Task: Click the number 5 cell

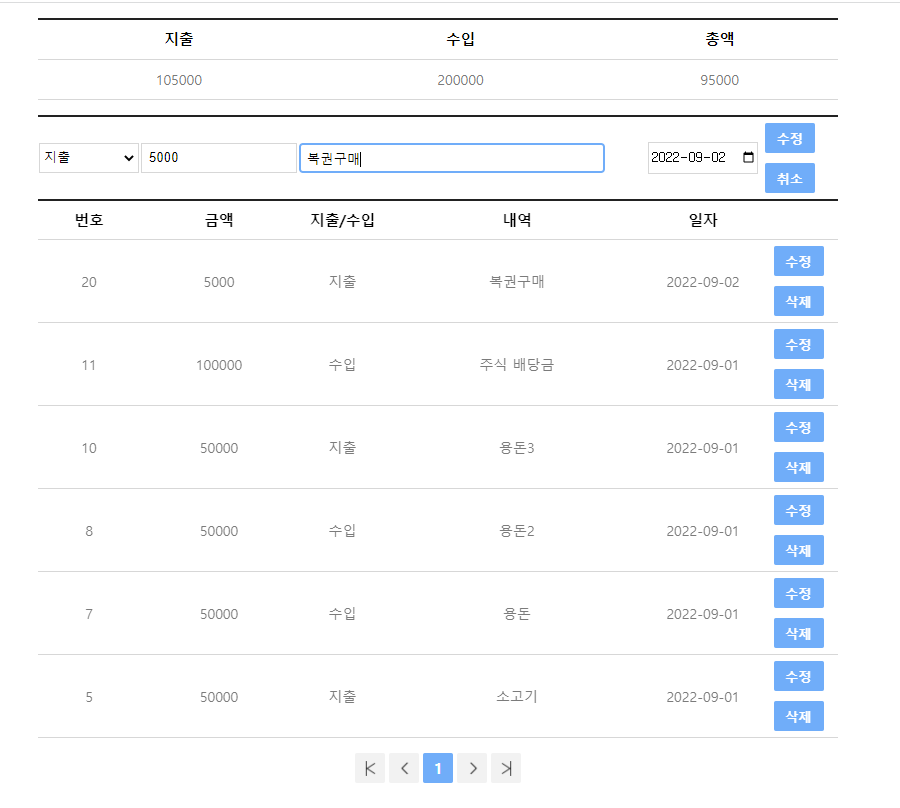Action: (89, 697)
